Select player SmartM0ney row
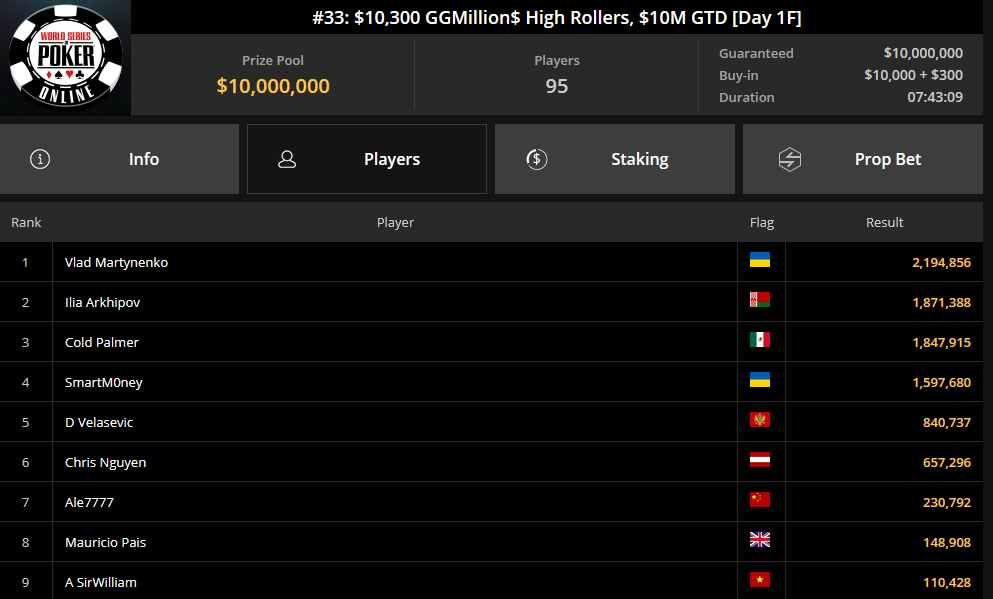 coord(491,382)
